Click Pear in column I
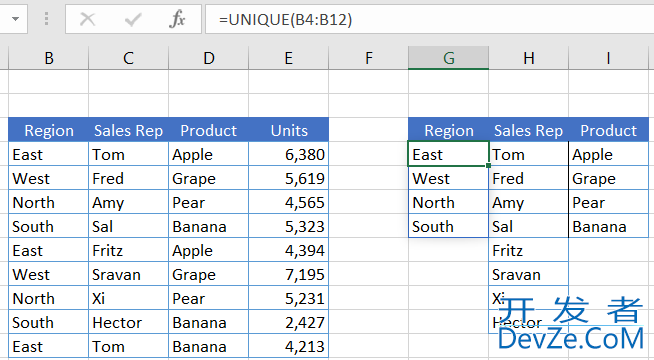The image size is (654, 360). (x=609, y=202)
